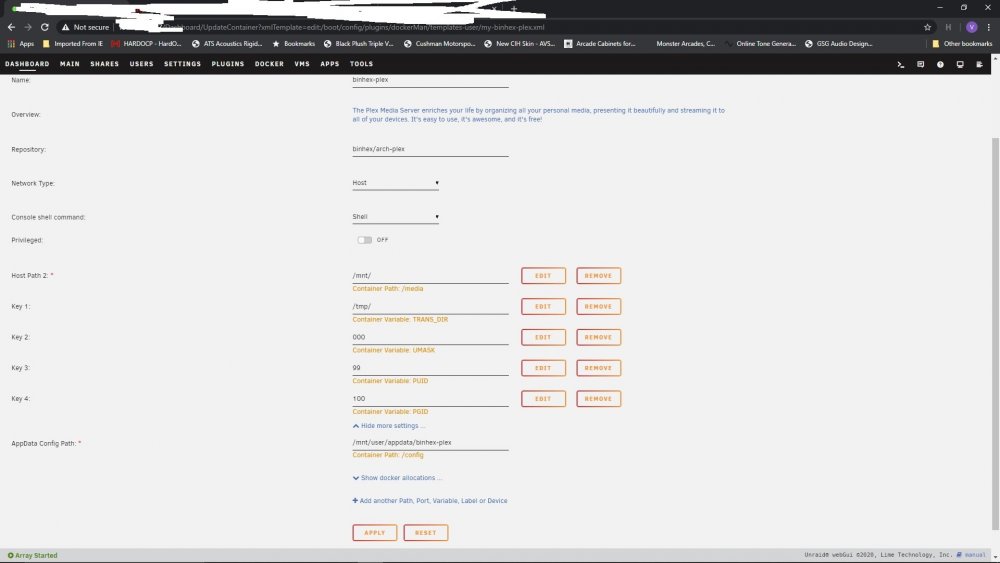The image size is (1000, 563).
Task: Click the Array Started status text
Action: [32, 556]
